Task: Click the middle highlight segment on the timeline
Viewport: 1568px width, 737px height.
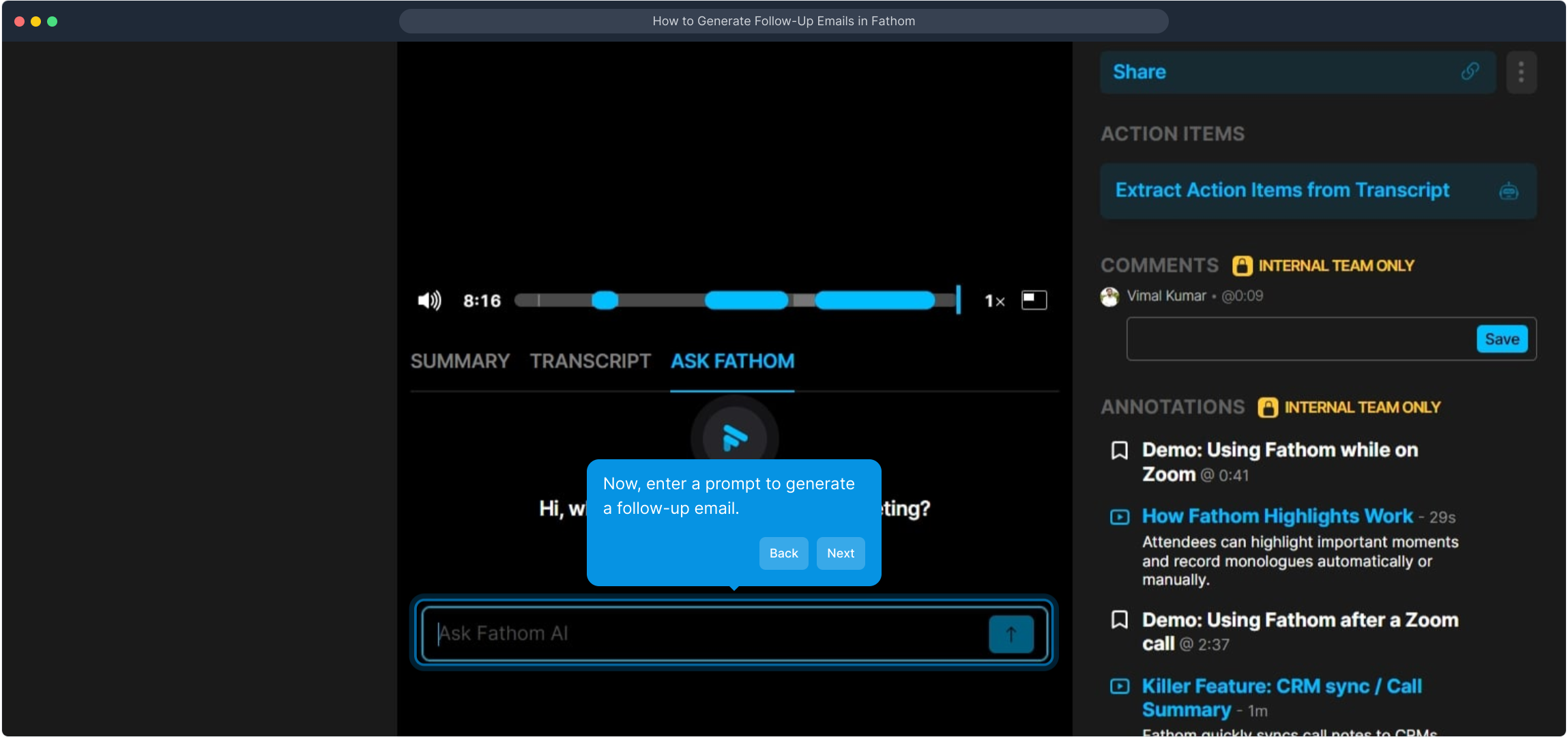Action: (746, 300)
